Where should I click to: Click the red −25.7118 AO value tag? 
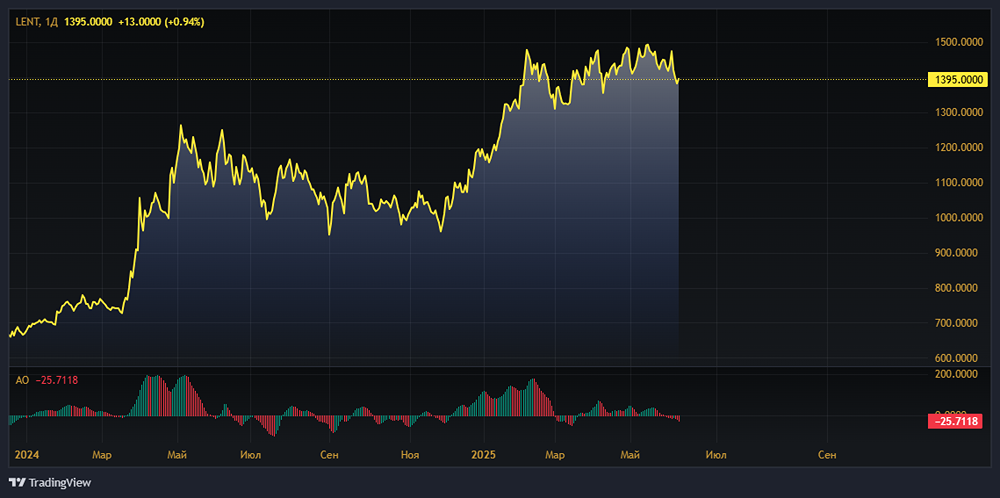956,422
